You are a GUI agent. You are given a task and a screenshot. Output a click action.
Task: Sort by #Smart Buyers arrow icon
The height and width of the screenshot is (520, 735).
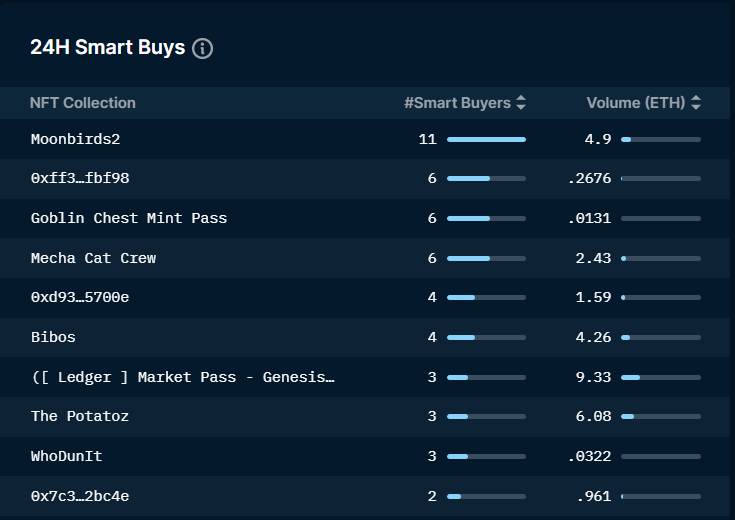(521, 103)
